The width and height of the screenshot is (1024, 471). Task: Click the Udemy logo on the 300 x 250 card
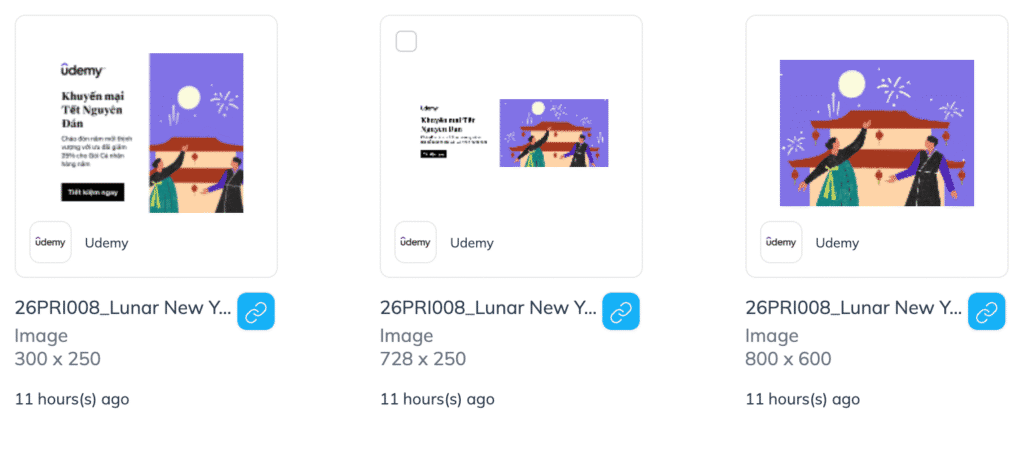pos(51,242)
